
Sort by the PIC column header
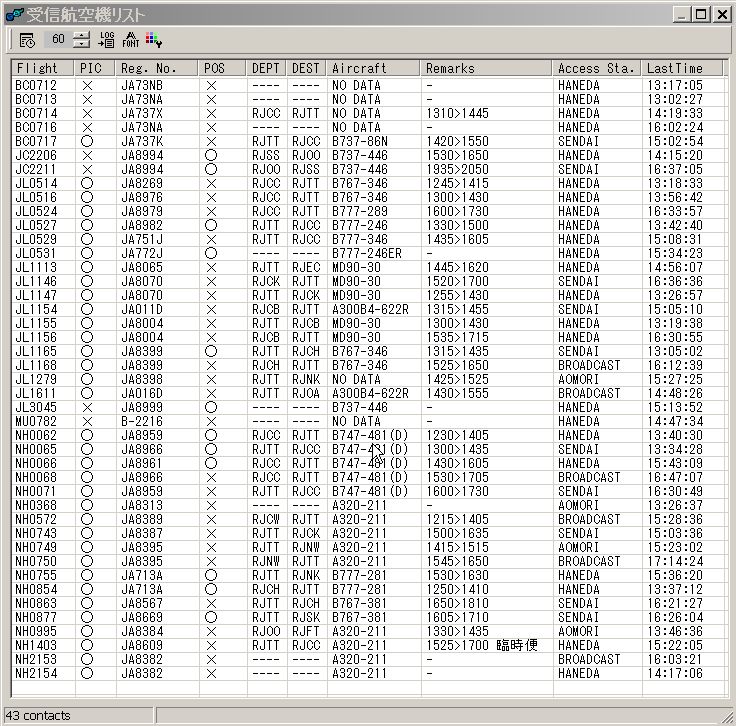coord(94,68)
